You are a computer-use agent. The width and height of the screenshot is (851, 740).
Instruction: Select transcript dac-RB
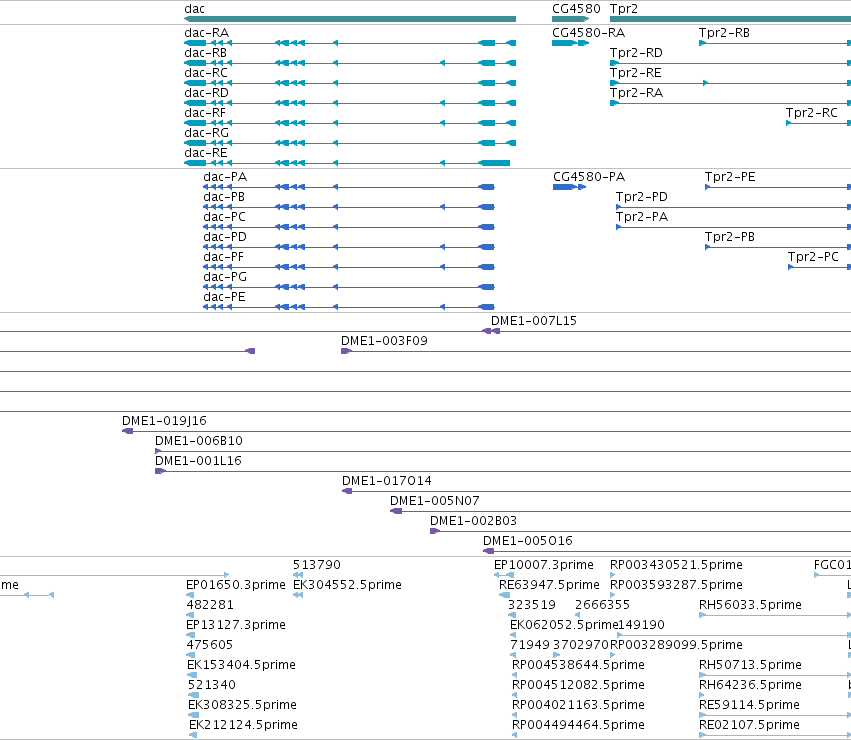pyautogui.click(x=350, y=63)
